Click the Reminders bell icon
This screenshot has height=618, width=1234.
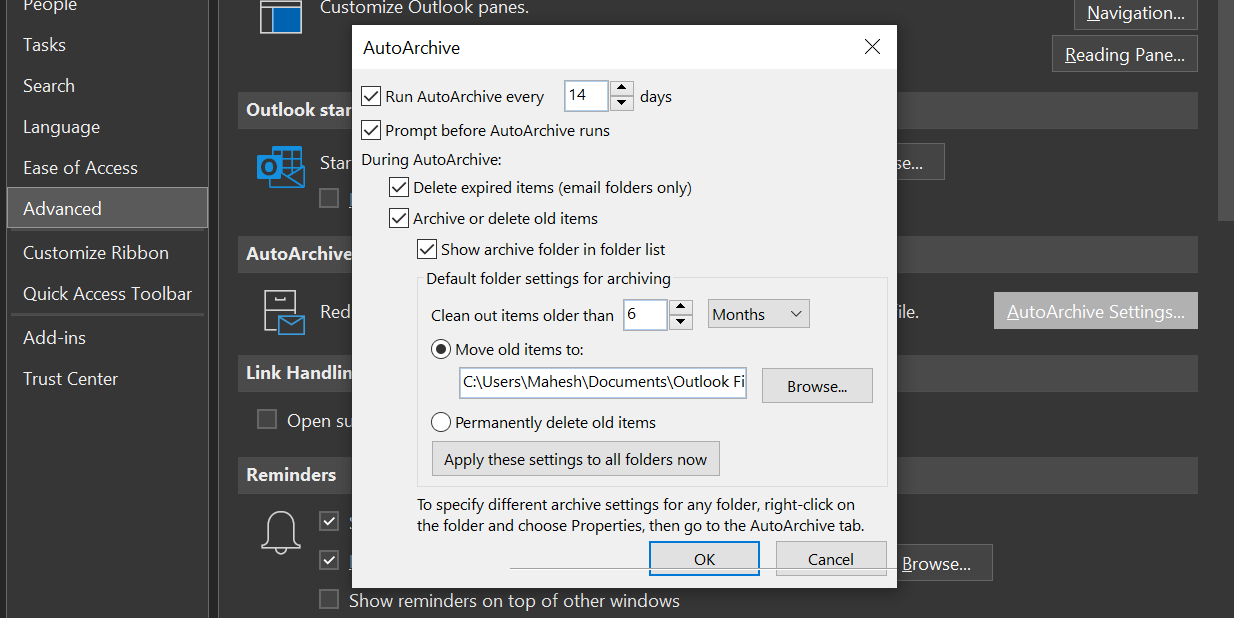coord(281,533)
